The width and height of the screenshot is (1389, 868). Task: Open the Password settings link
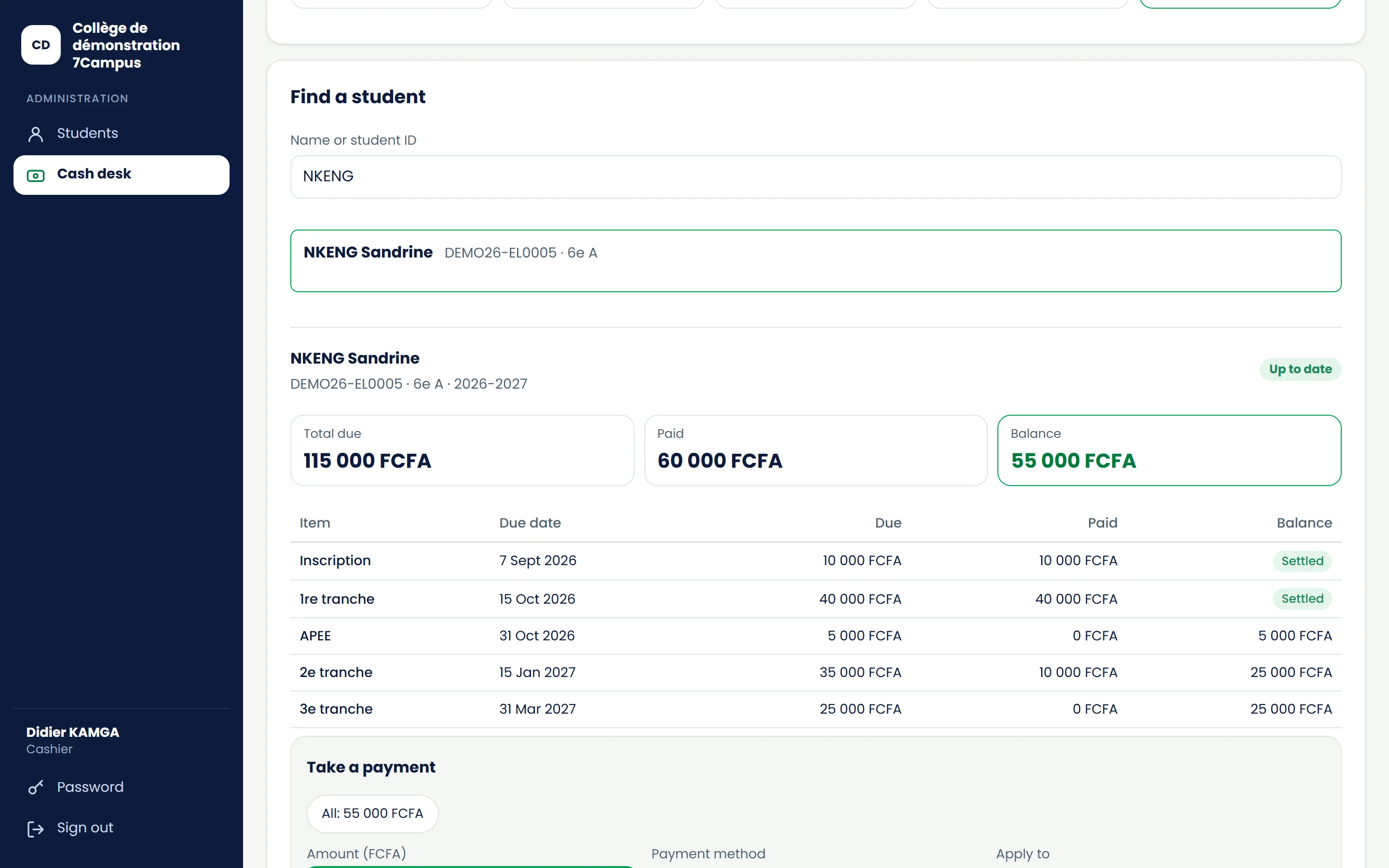pos(121,787)
